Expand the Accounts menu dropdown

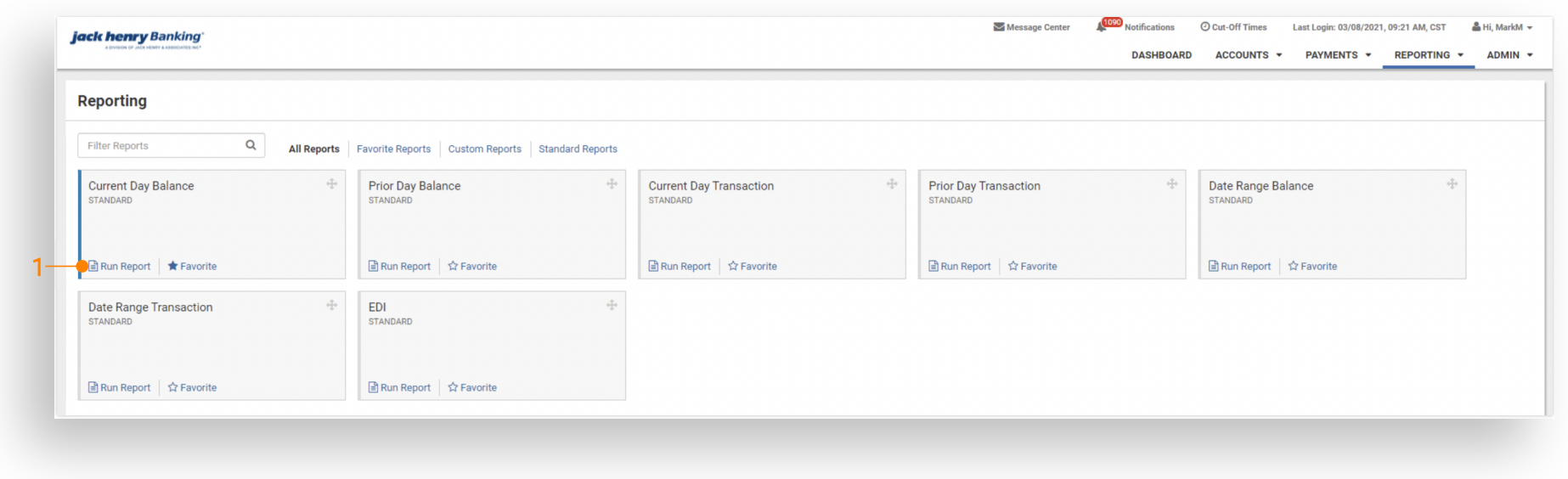[x=1248, y=55]
